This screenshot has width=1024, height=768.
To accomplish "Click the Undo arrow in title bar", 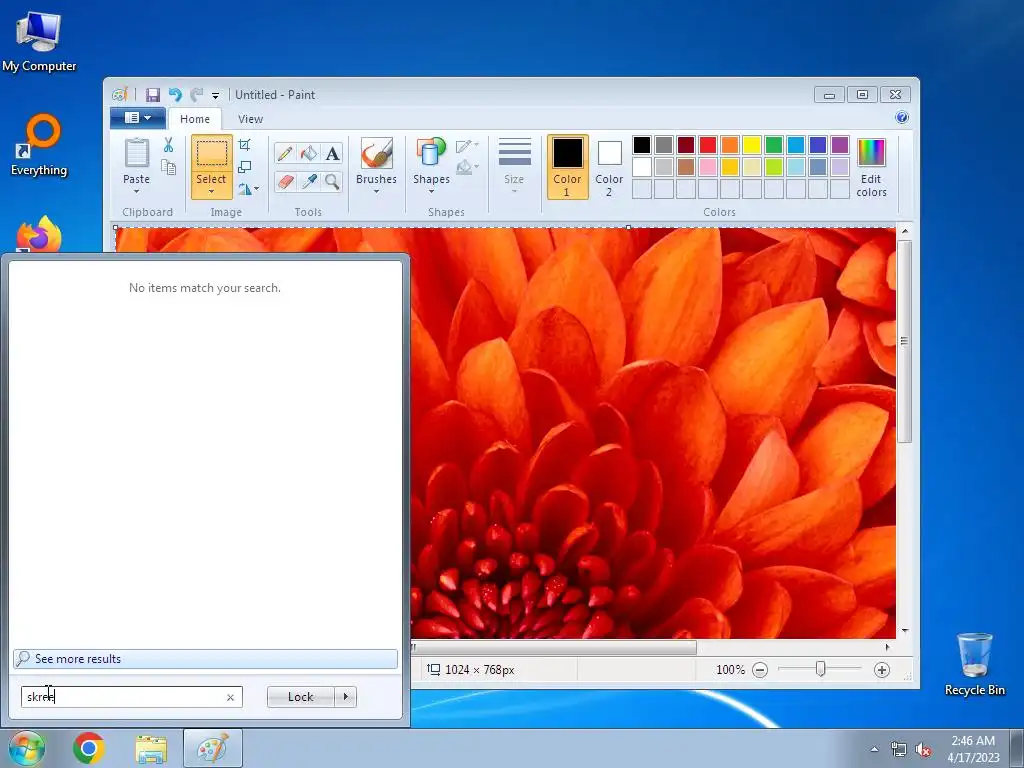I will point(175,95).
